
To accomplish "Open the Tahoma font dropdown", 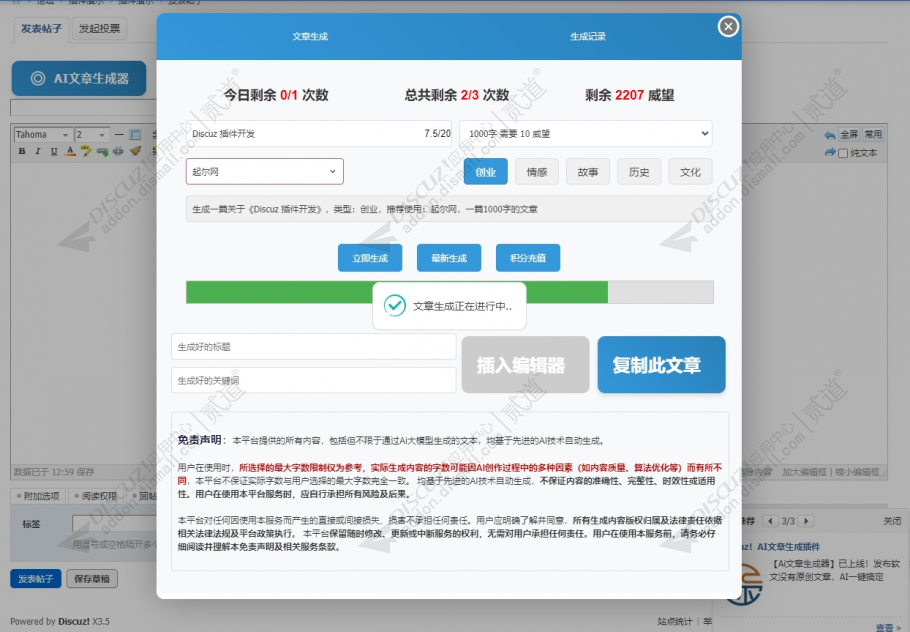I will [43, 135].
